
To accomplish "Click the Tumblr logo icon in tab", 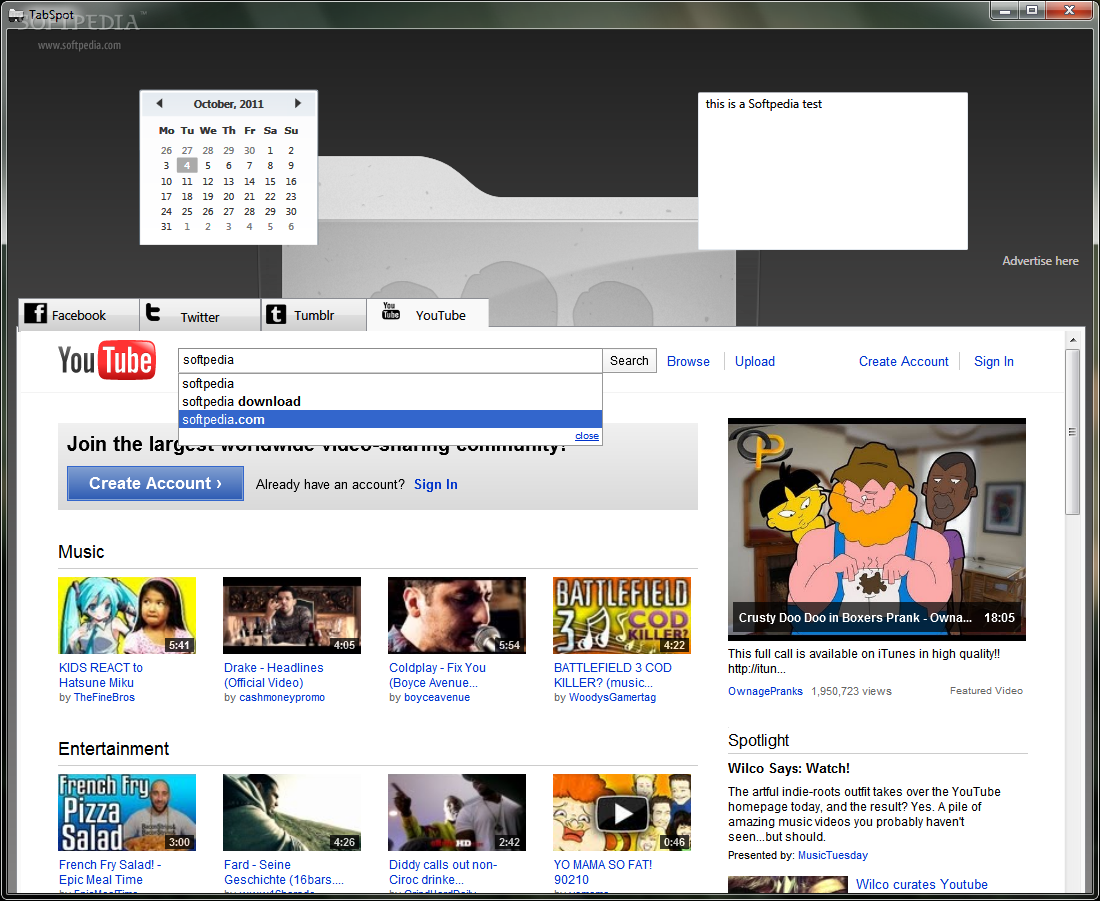I will 276,314.
